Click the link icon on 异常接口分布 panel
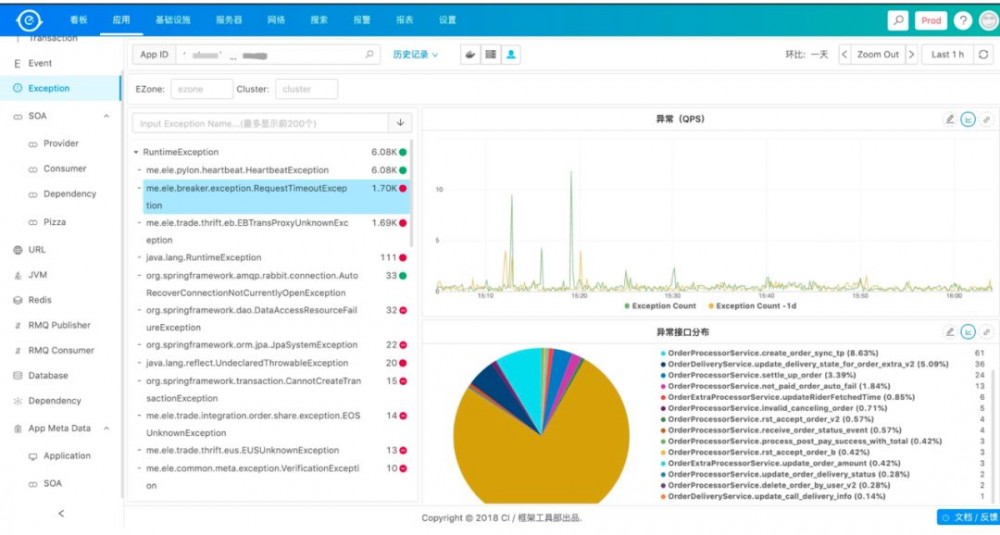The image size is (1000, 535). coord(987,332)
